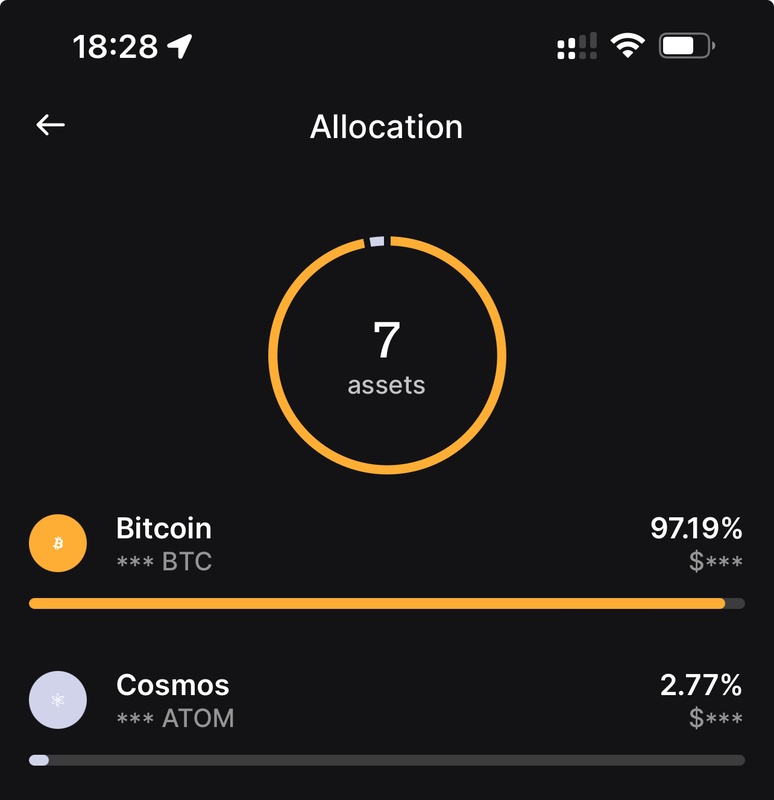Tap the Wi-Fi status icon
The image size is (774, 800).
628,46
